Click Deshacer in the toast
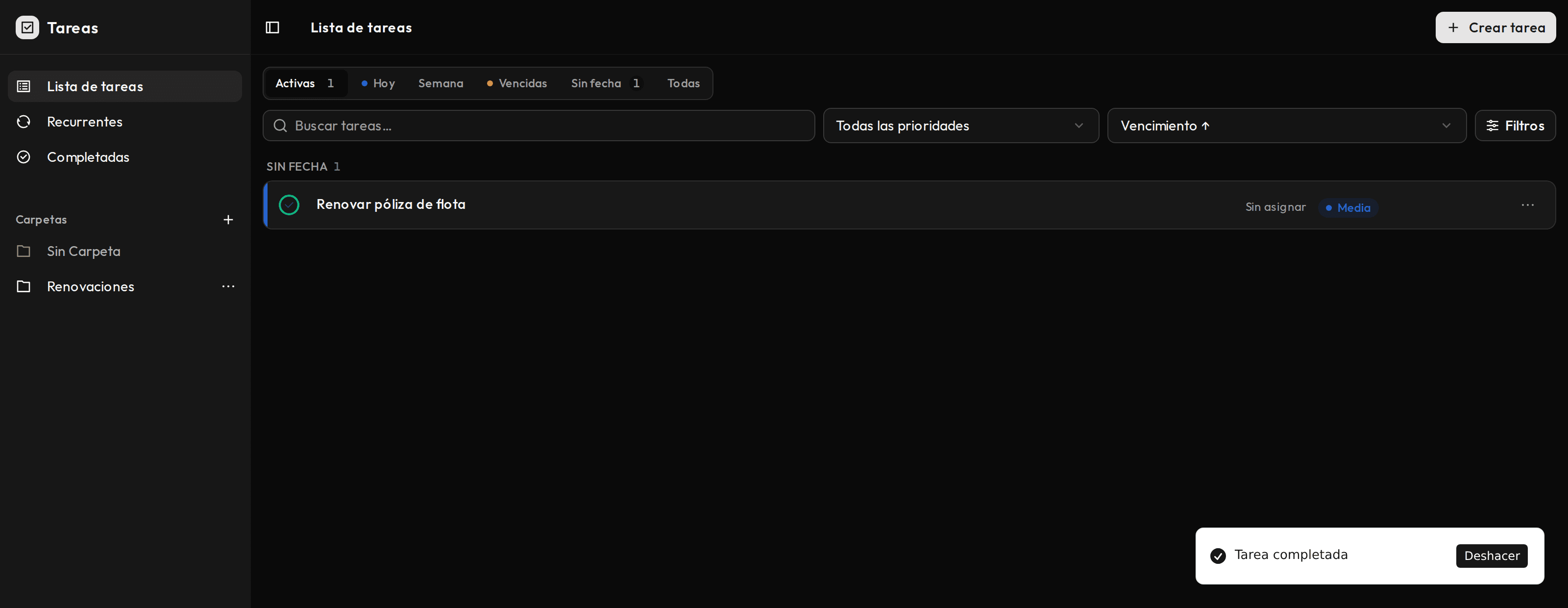Screen dimensions: 1568x608 [x=1491, y=556]
